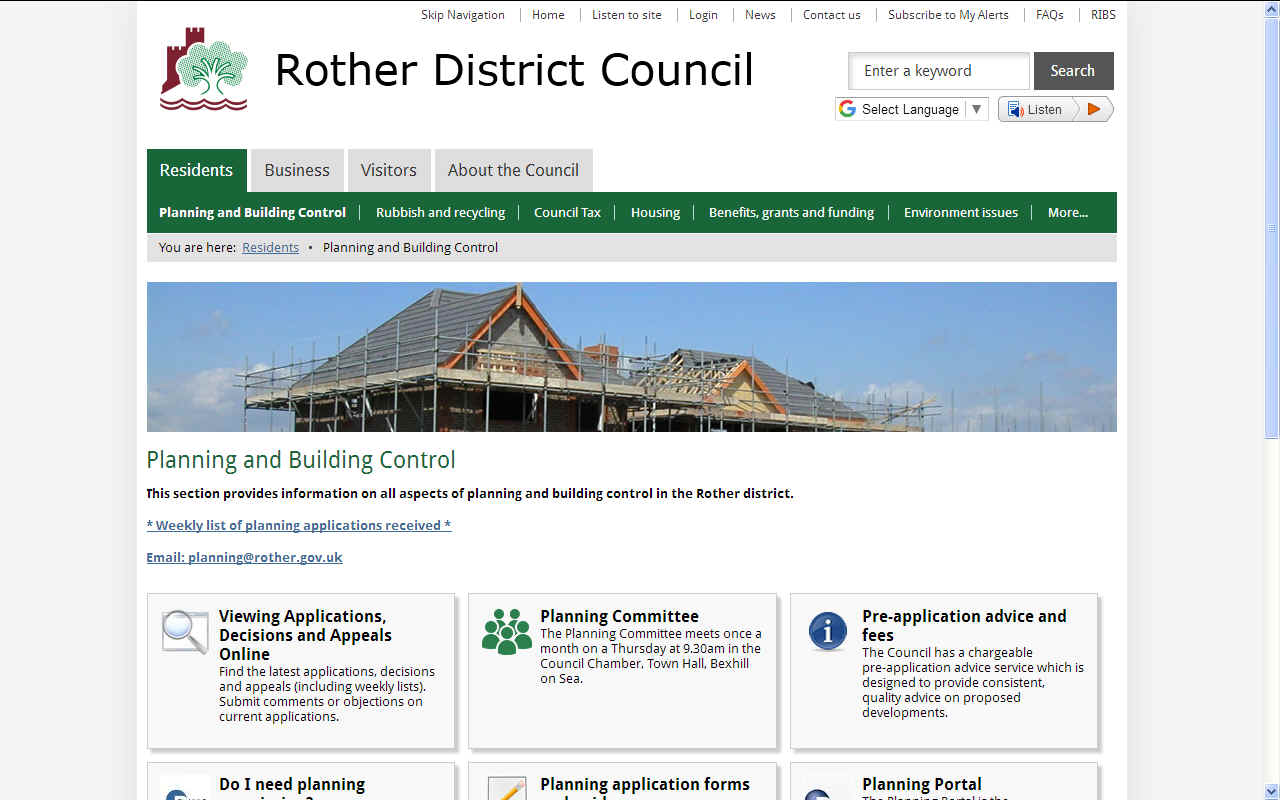
Task: Click the construction site banner image
Action: (632, 357)
